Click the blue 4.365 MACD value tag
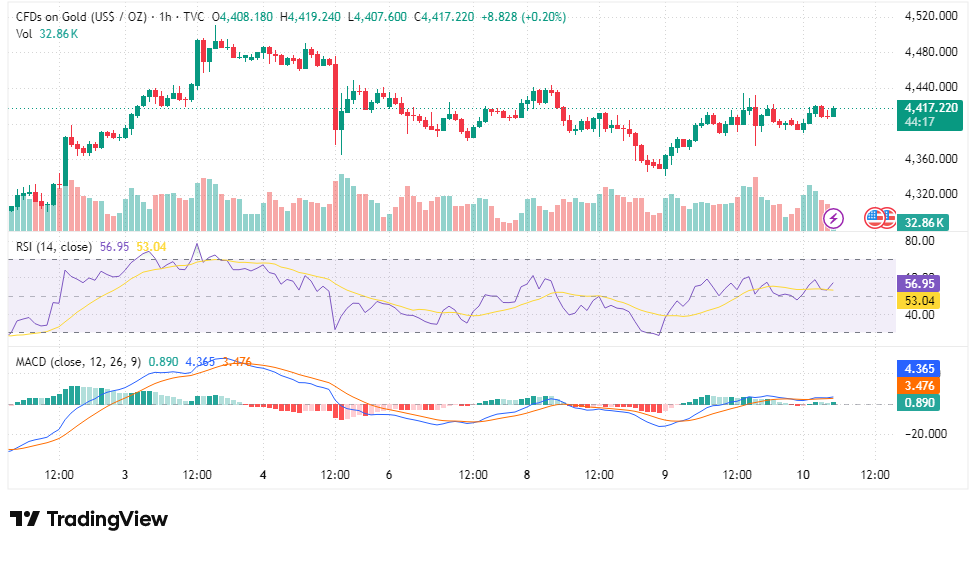This screenshot has width=980, height=574. 918,369
